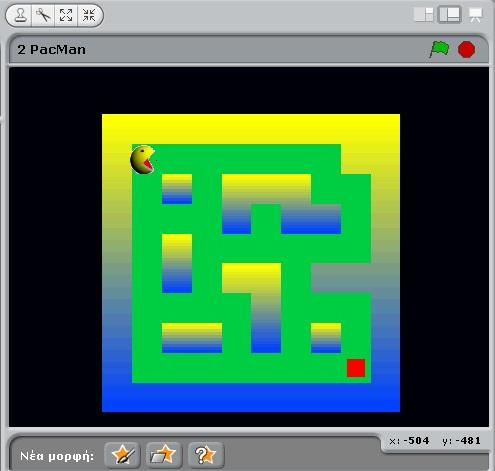This screenshot has width=495, height=471.
Task: Click the red square goal on stage
Action: (x=356, y=368)
